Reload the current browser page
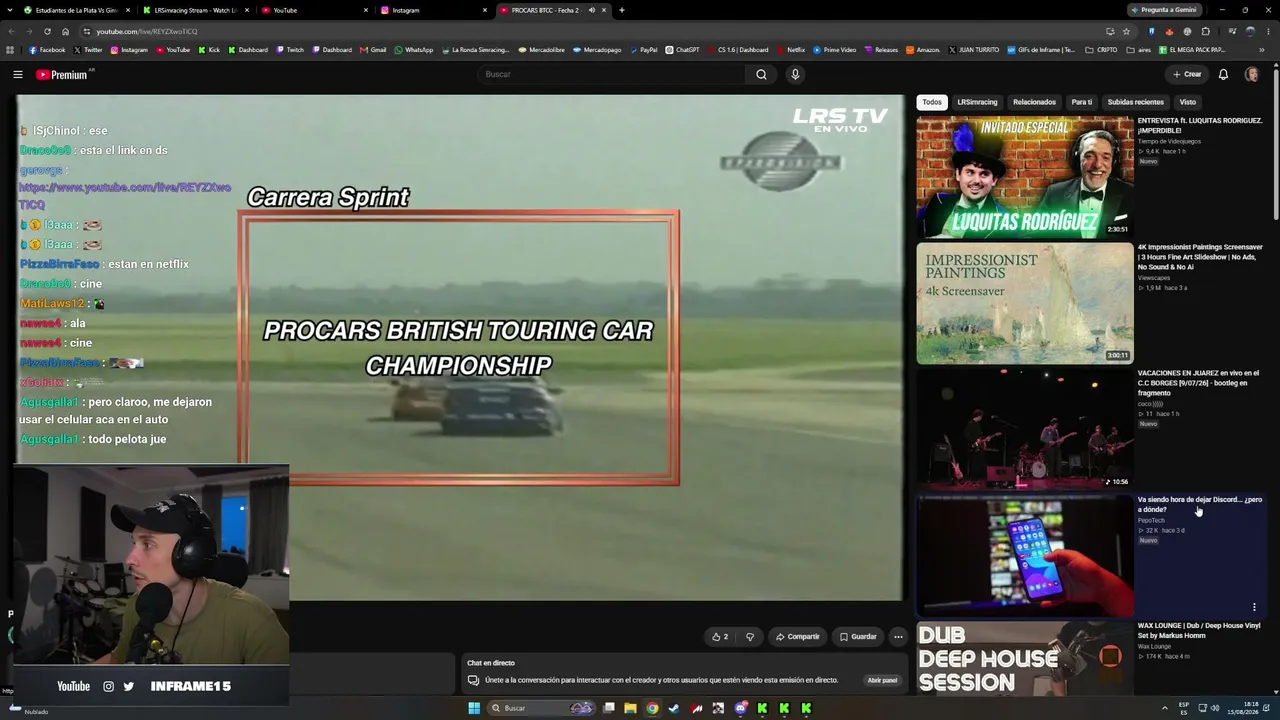Image resolution: width=1280 pixels, height=720 pixels. [x=46, y=31]
